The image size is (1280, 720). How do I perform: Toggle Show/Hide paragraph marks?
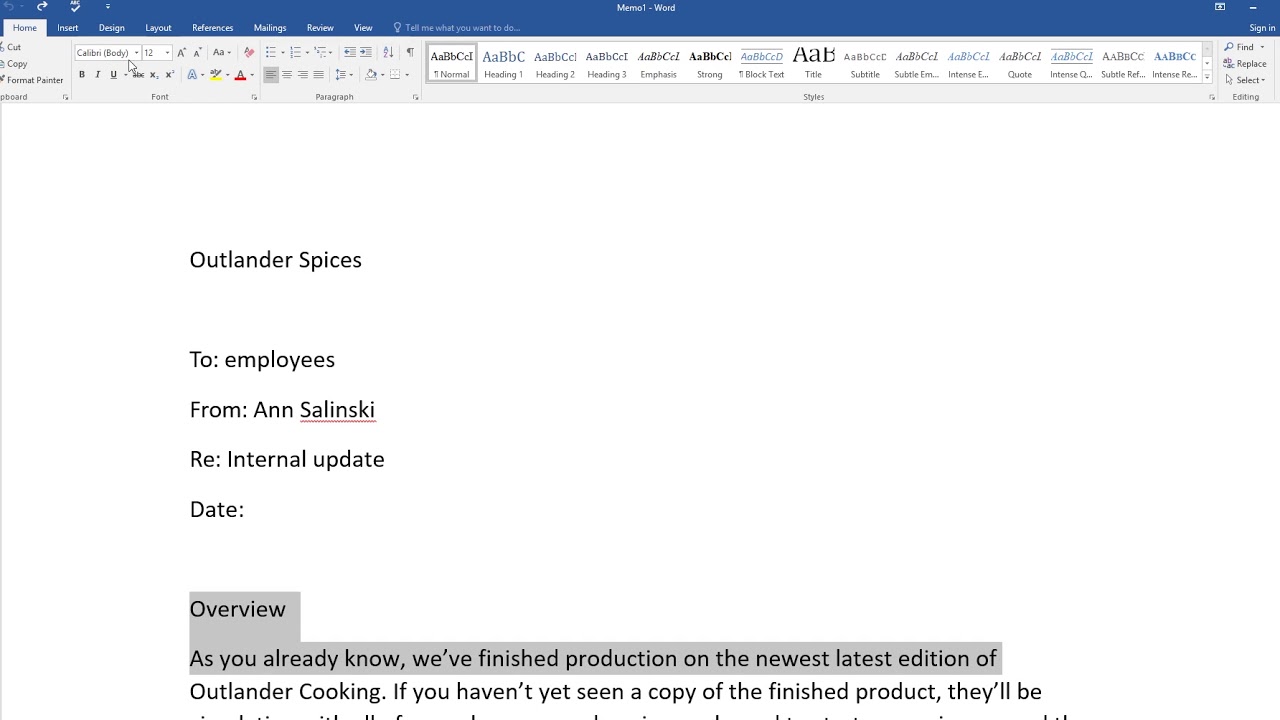(x=410, y=52)
